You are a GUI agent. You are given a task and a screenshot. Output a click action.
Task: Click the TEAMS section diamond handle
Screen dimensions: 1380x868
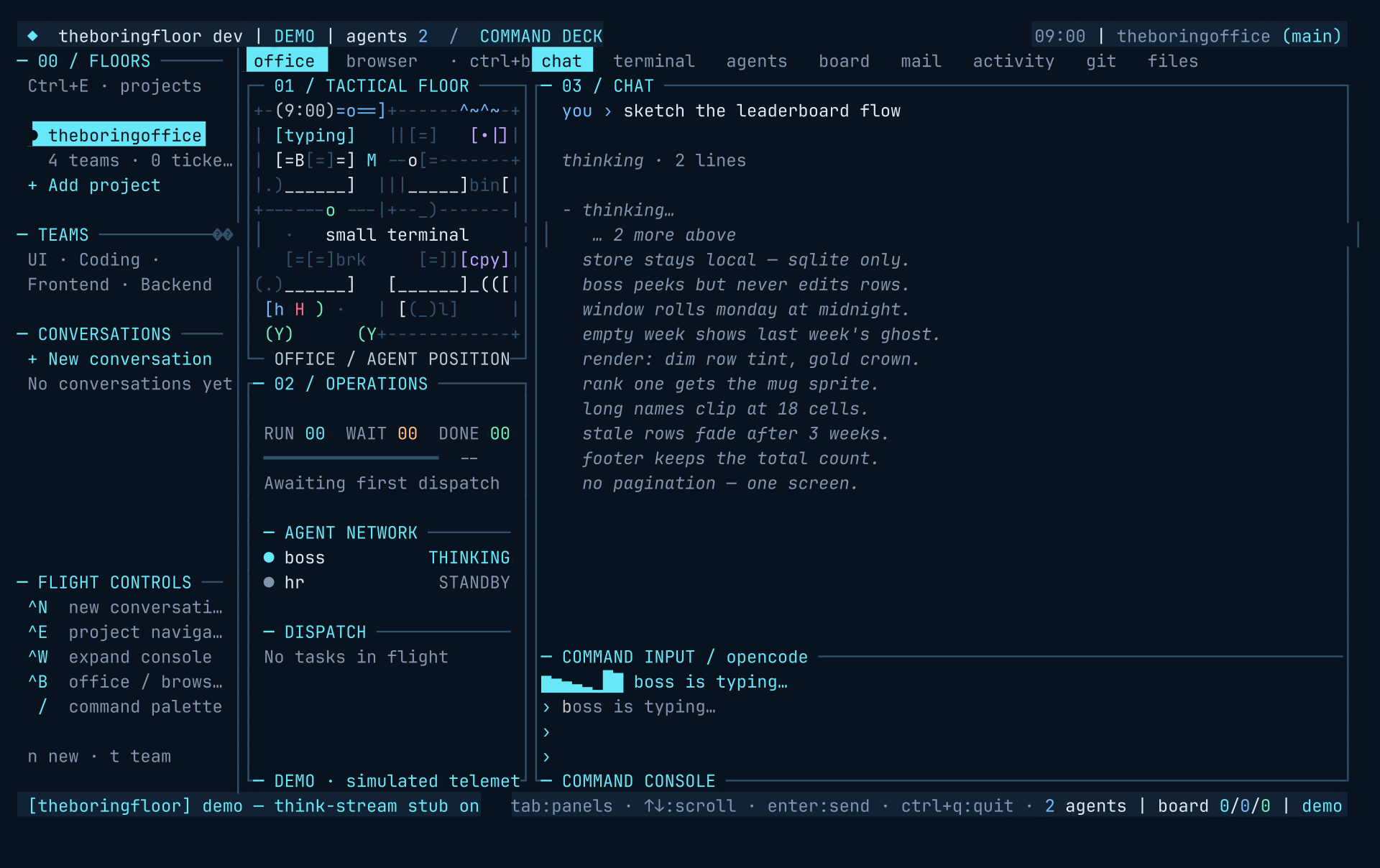coord(223,235)
